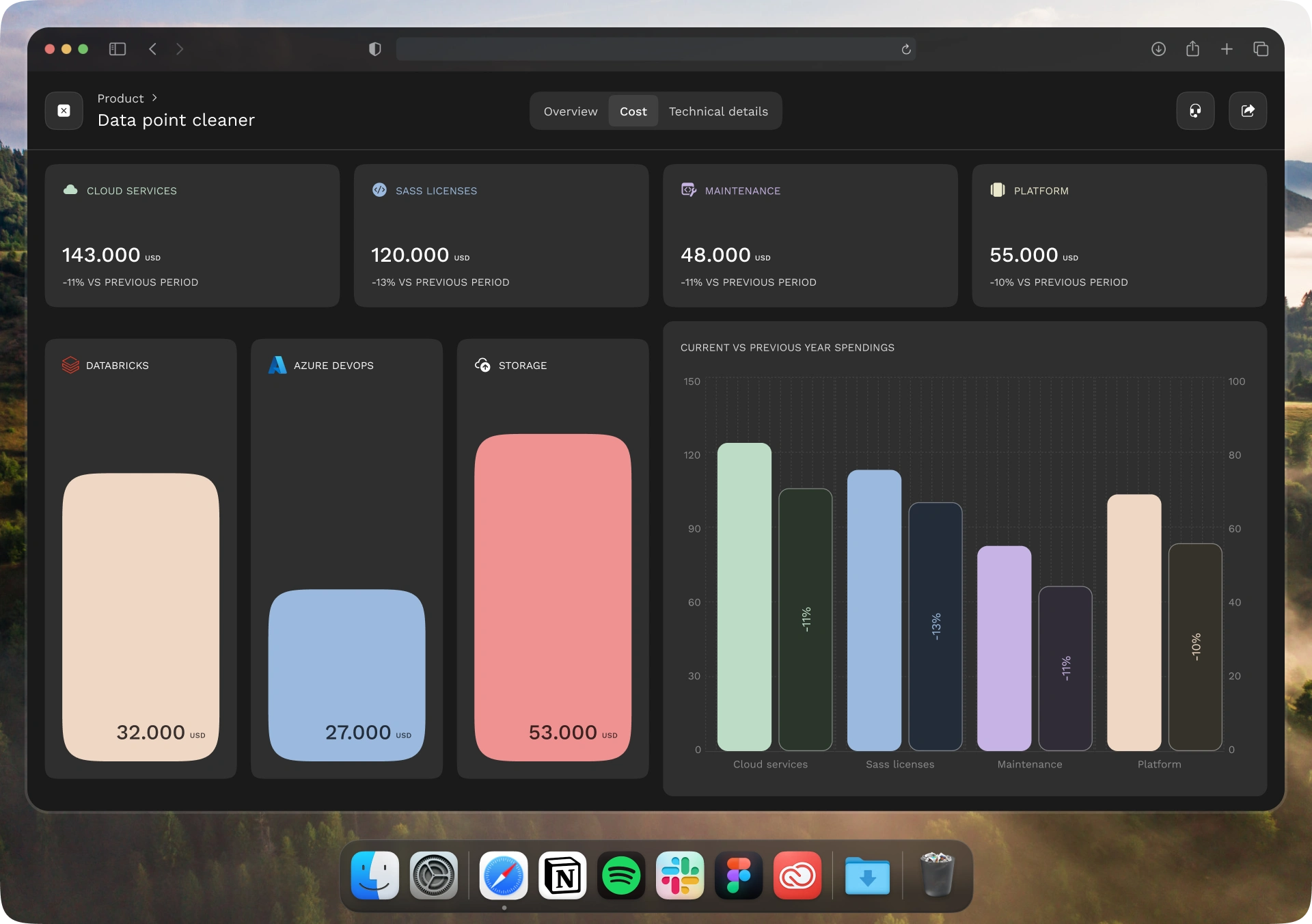Click the Product breadcrumb link
The width and height of the screenshot is (1312, 924).
pos(120,98)
